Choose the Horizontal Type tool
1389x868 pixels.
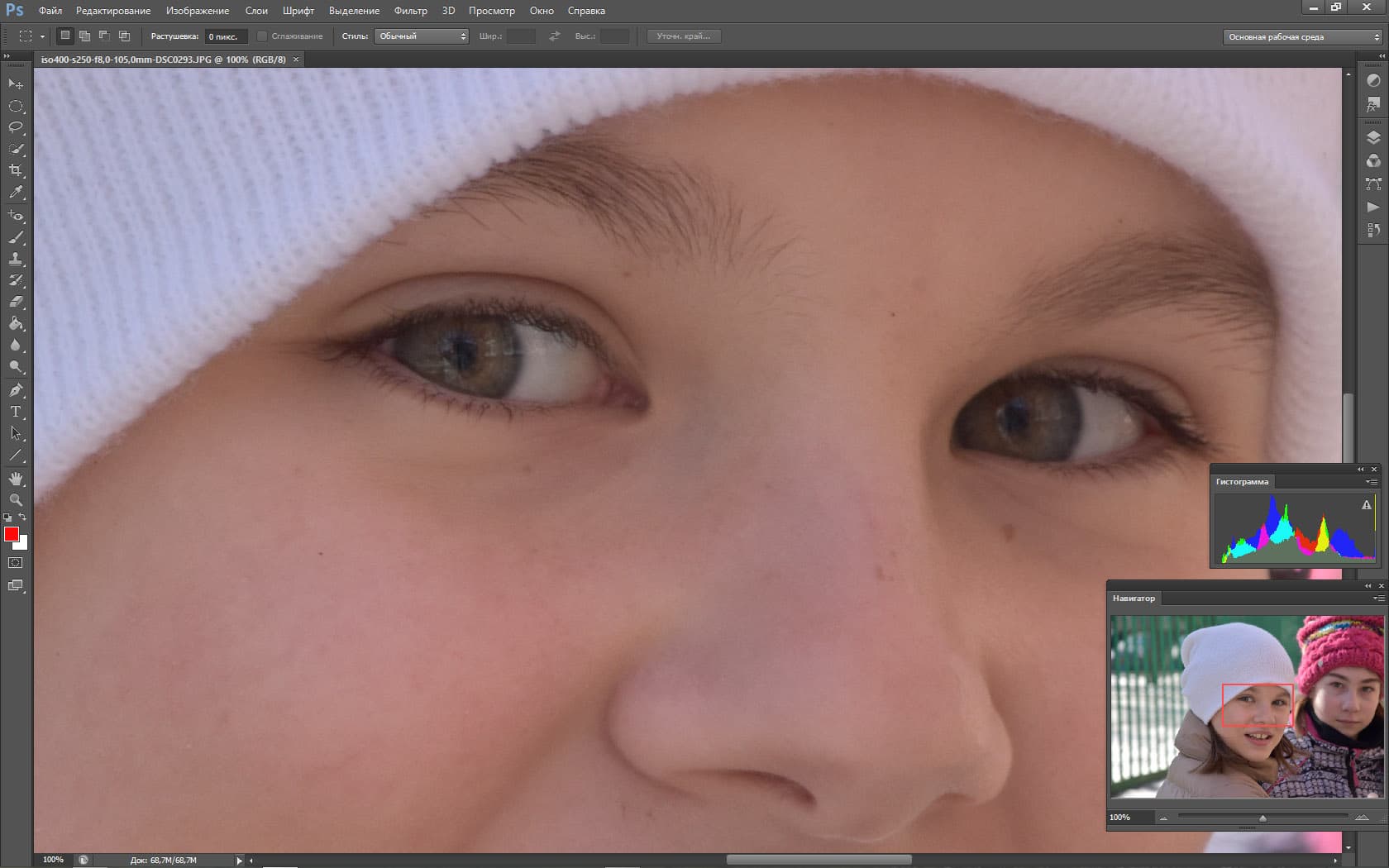[16, 412]
